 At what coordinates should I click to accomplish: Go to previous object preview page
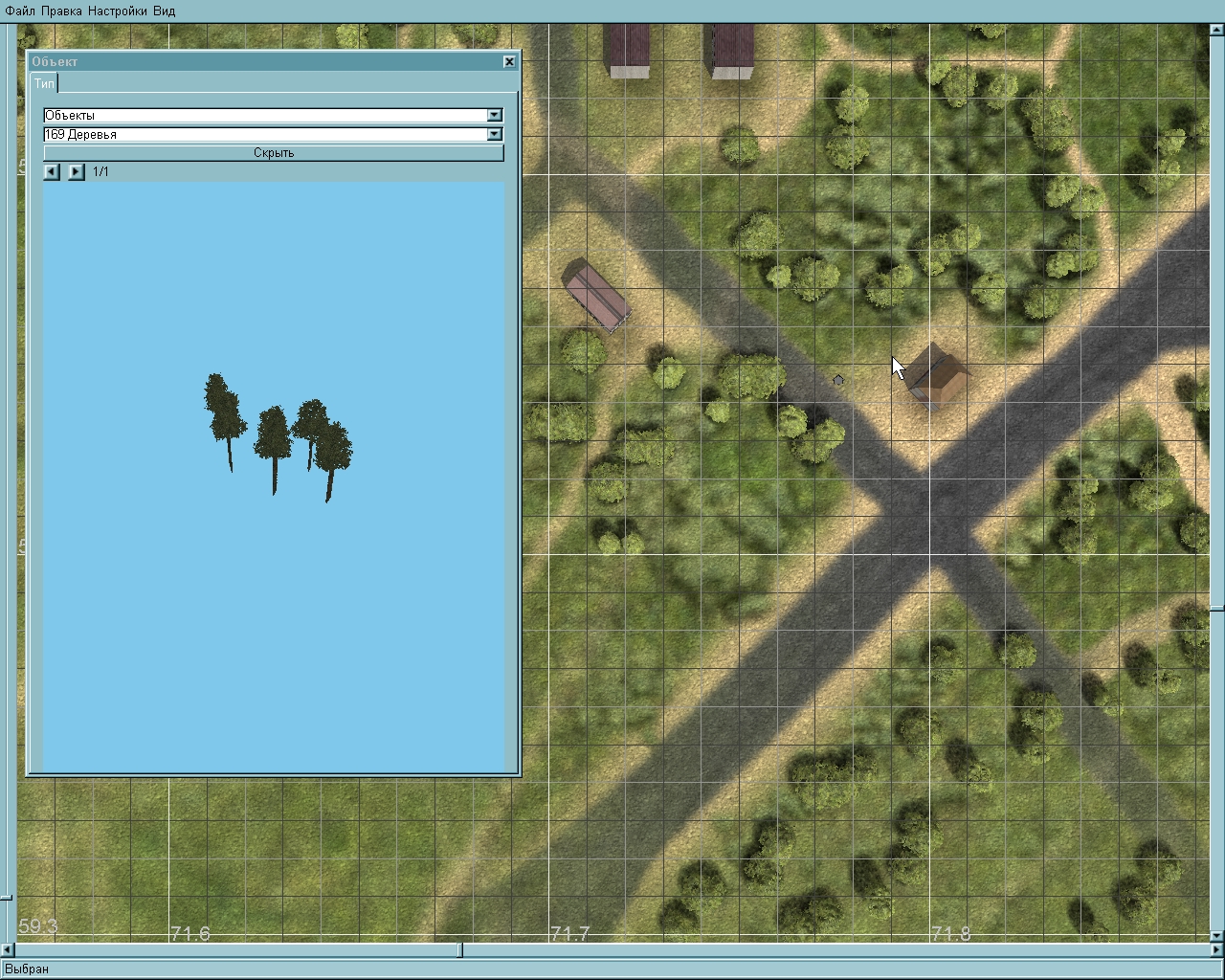(52, 171)
